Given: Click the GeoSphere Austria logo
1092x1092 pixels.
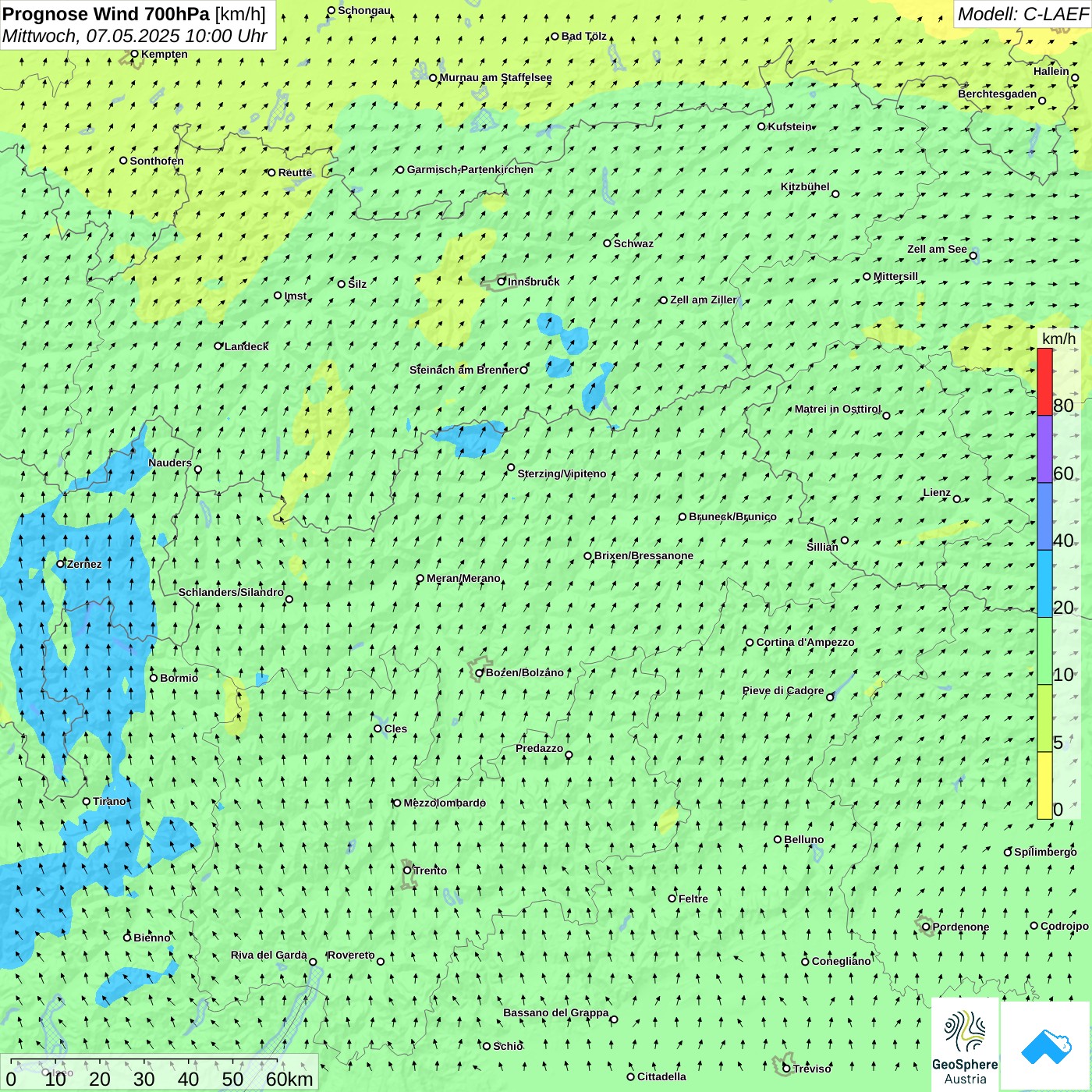Looking at the screenshot, I should point(965,1045).
